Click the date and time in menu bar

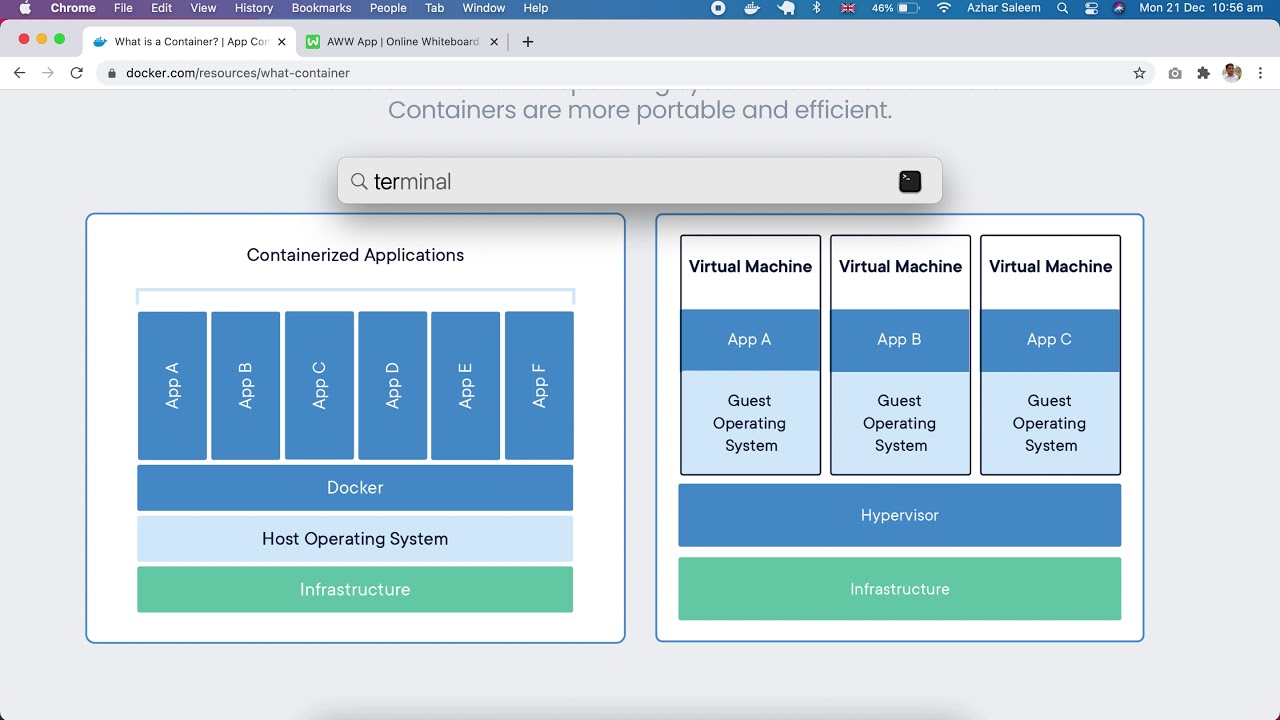pos(1201,8)
